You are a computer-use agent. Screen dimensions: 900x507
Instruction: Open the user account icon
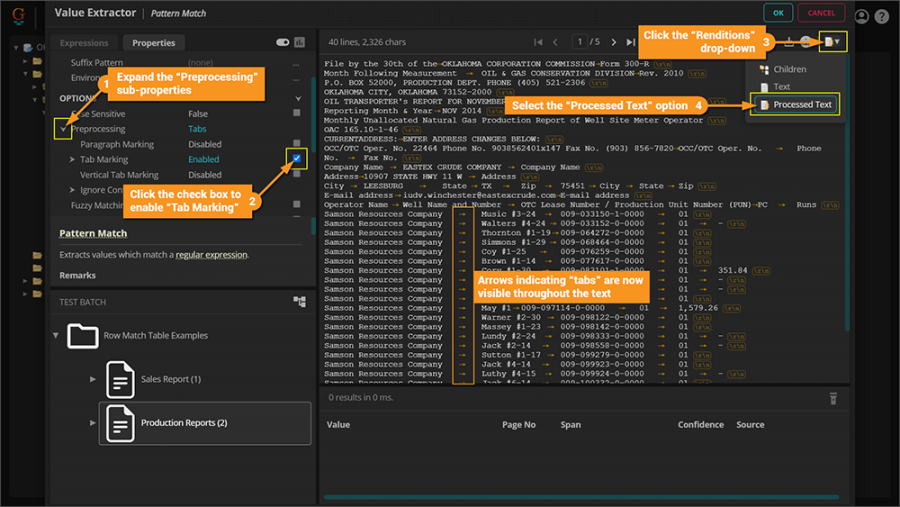point(862,16)
